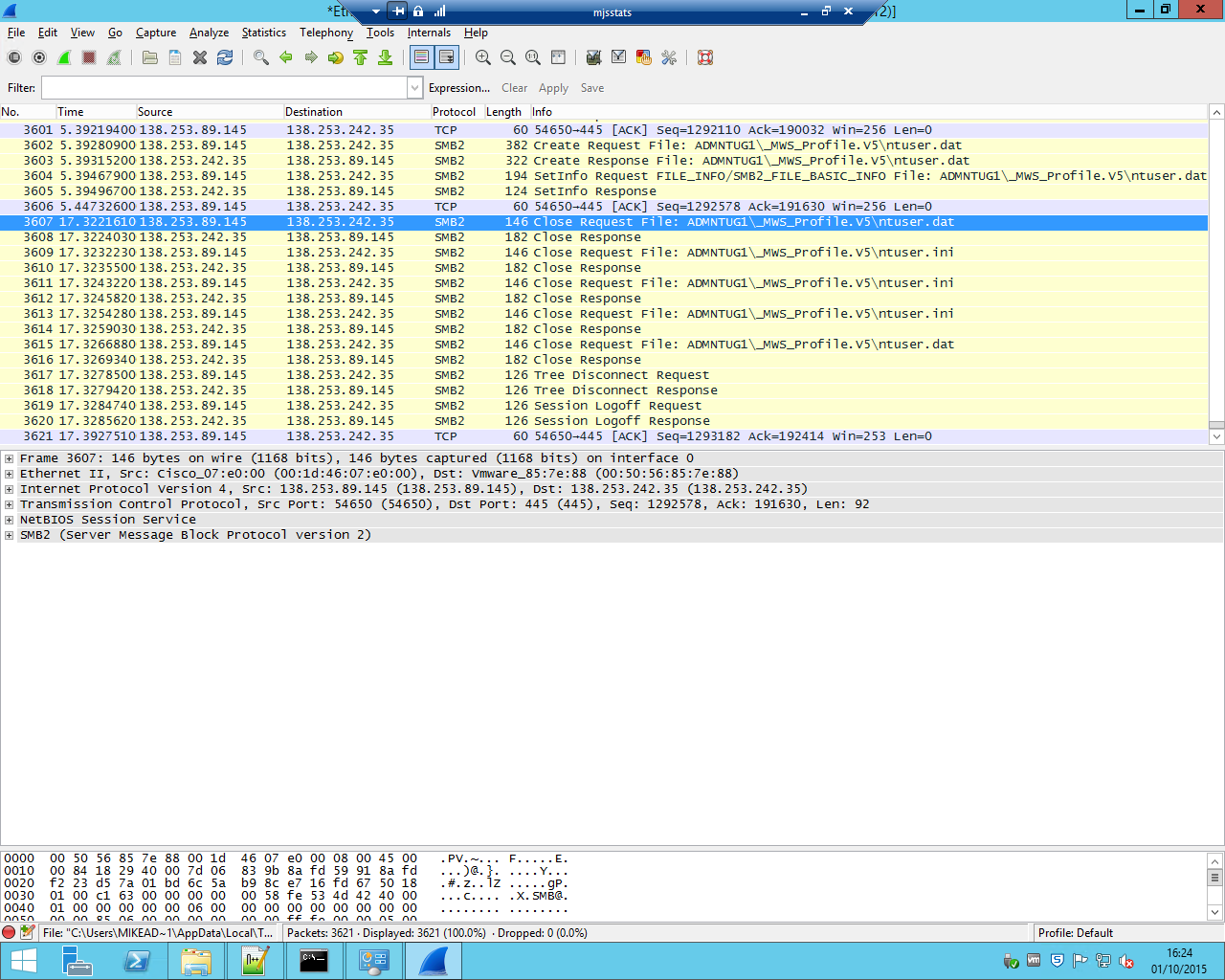
Task: Toggle packet list colorization
Action: pos(422,57)
